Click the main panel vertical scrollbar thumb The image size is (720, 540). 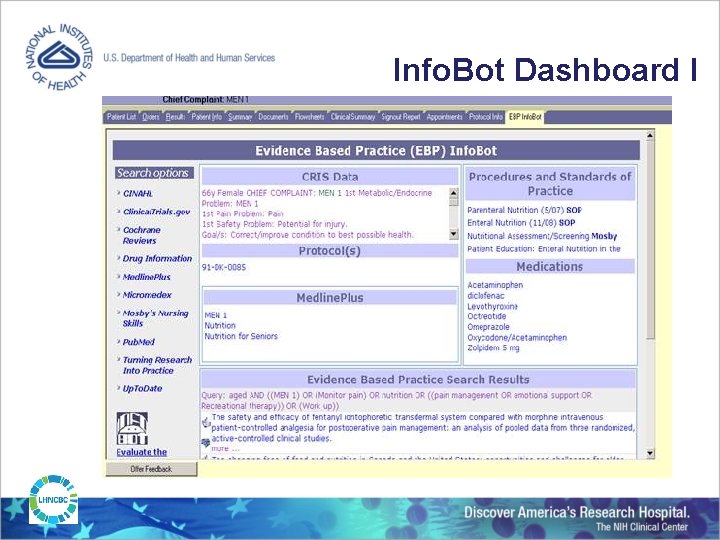click(650, 239)
